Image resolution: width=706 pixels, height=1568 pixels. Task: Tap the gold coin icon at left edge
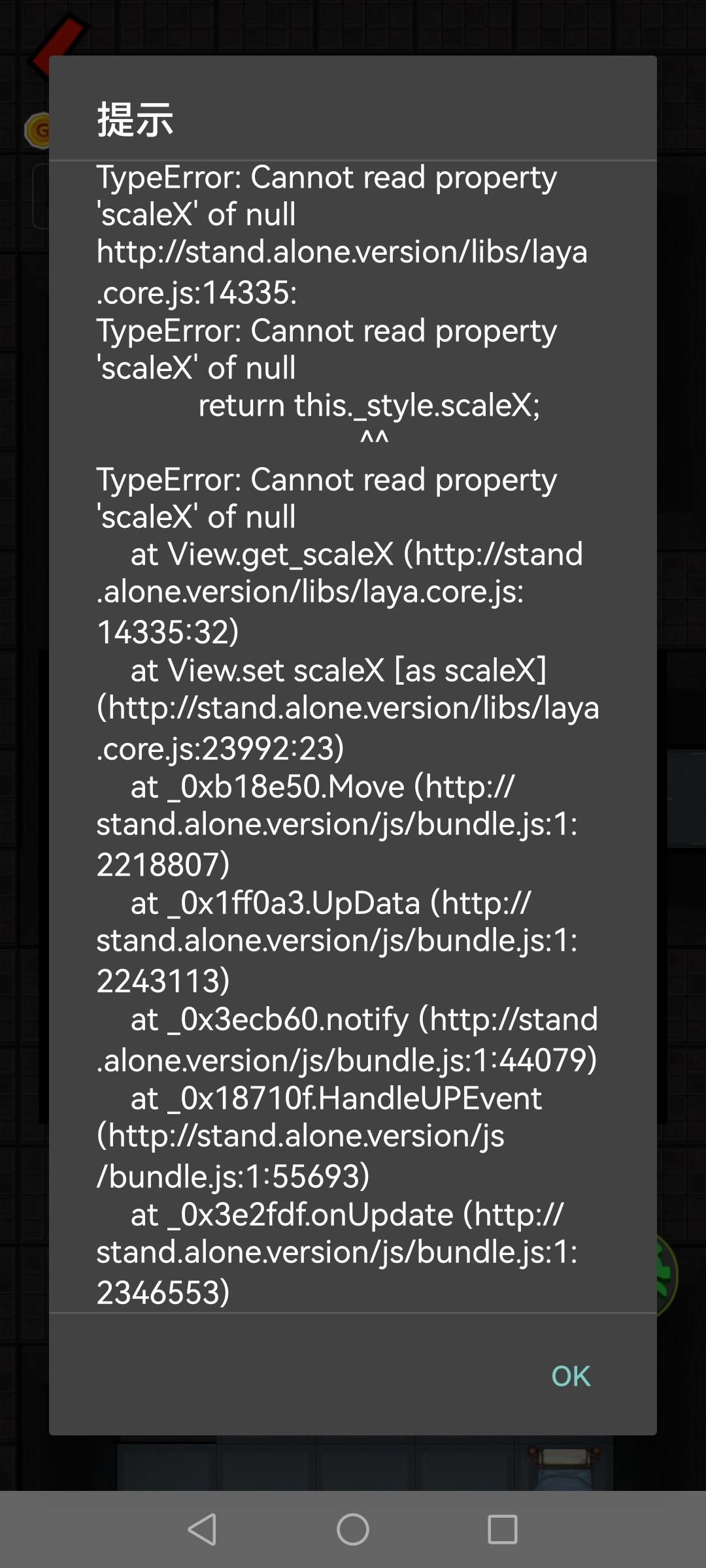(37, 130)
